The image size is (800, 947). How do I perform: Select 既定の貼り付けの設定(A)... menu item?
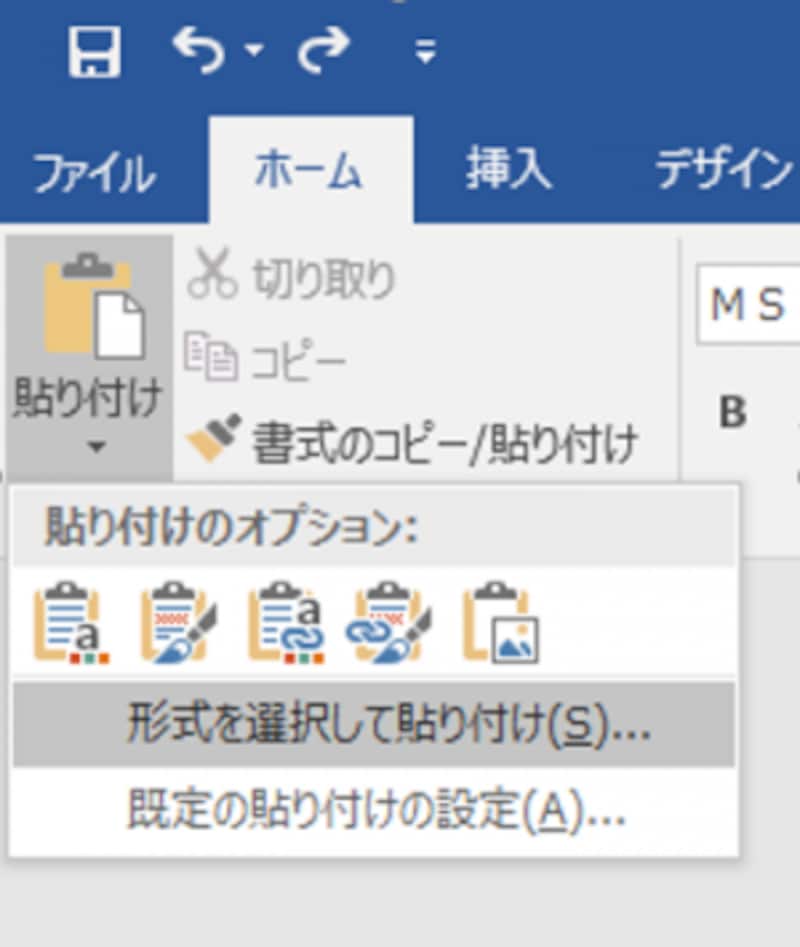[374, 809]
